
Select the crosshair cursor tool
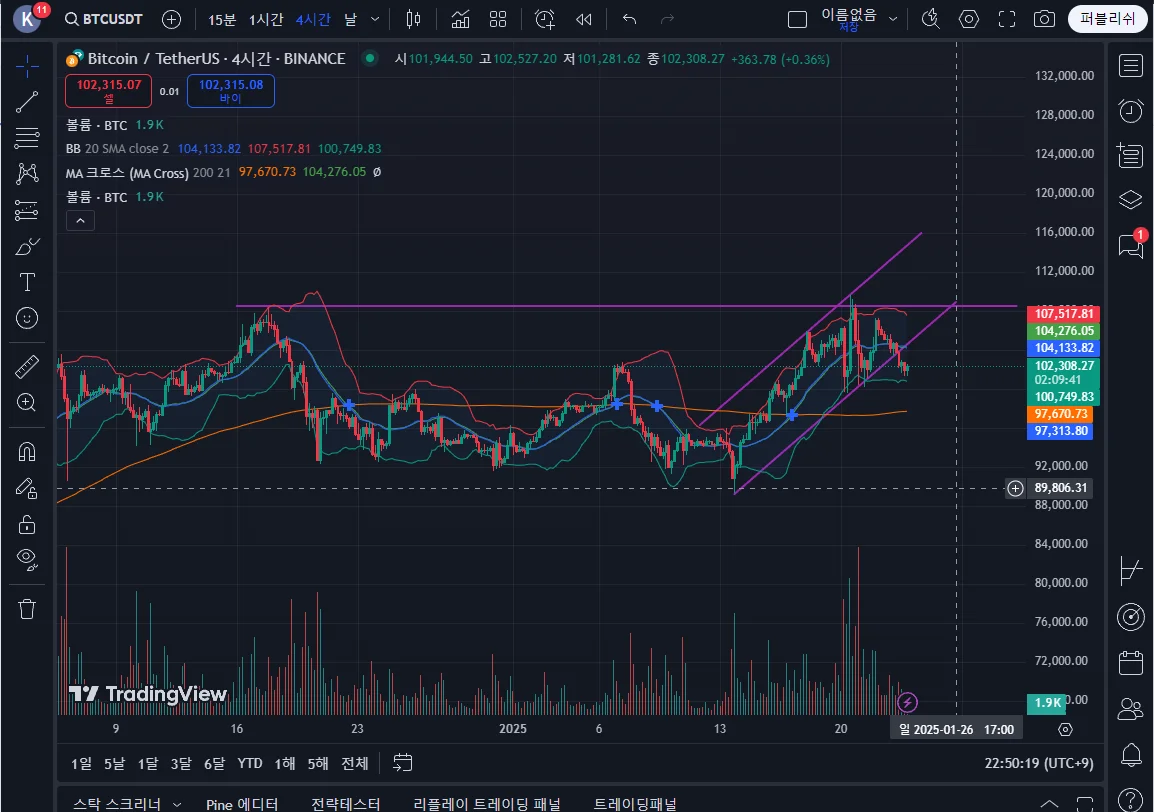point(27,66)
